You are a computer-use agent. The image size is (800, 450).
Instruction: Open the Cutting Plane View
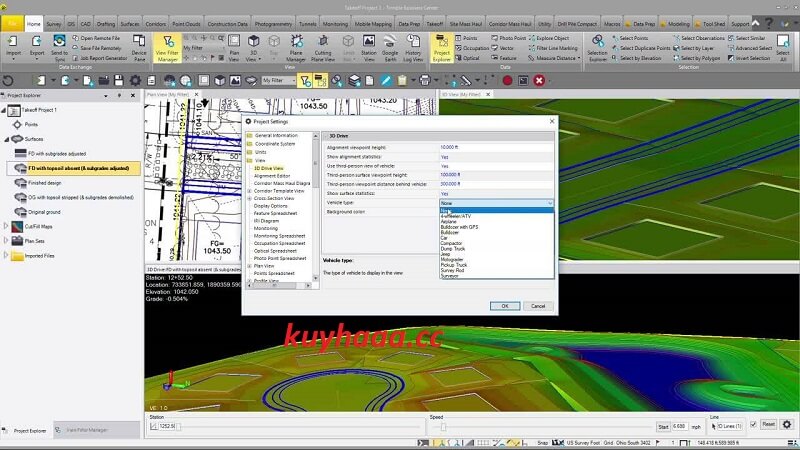[323, 48]
